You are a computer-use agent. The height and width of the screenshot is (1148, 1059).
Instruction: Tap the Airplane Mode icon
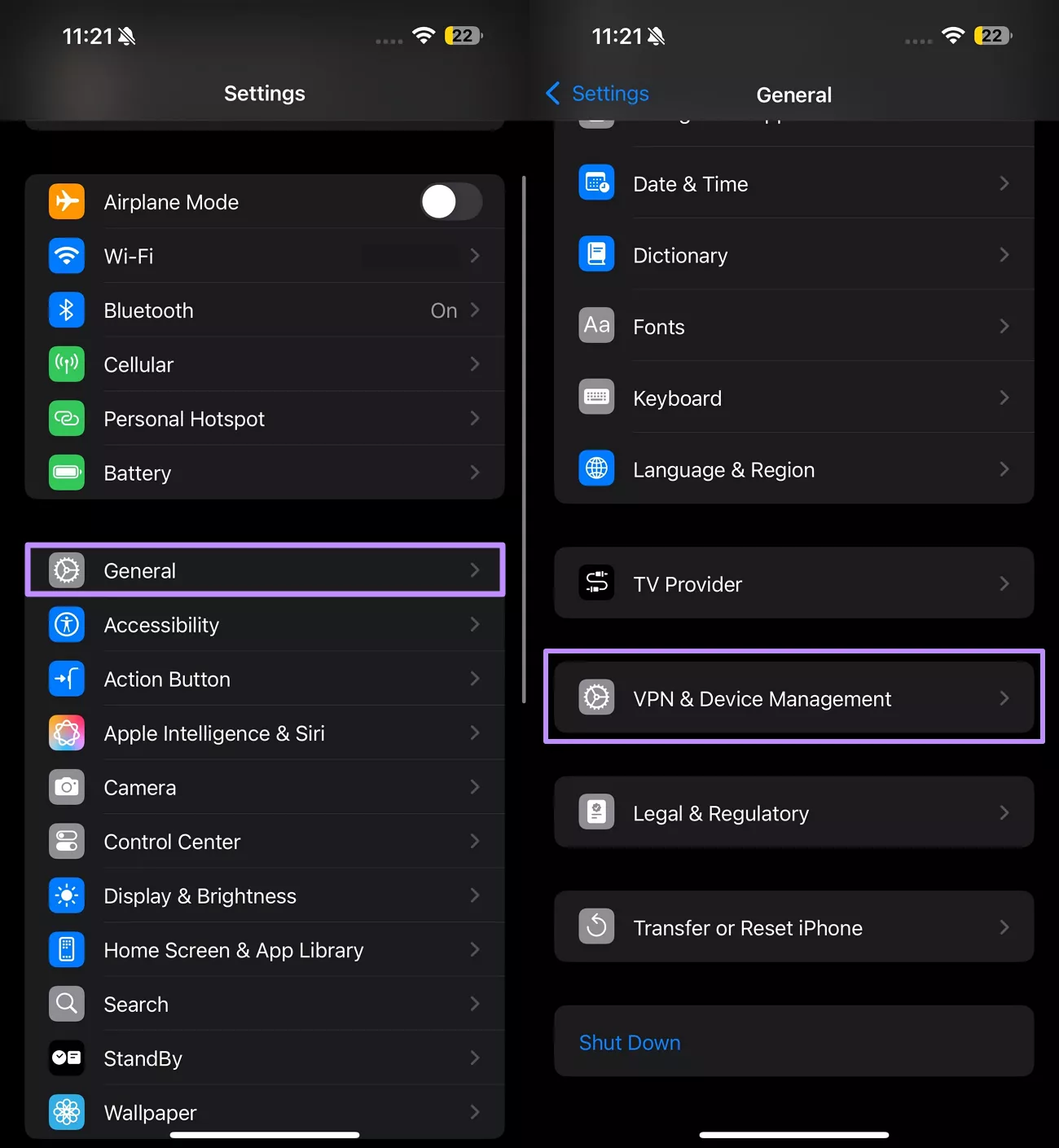66,201
